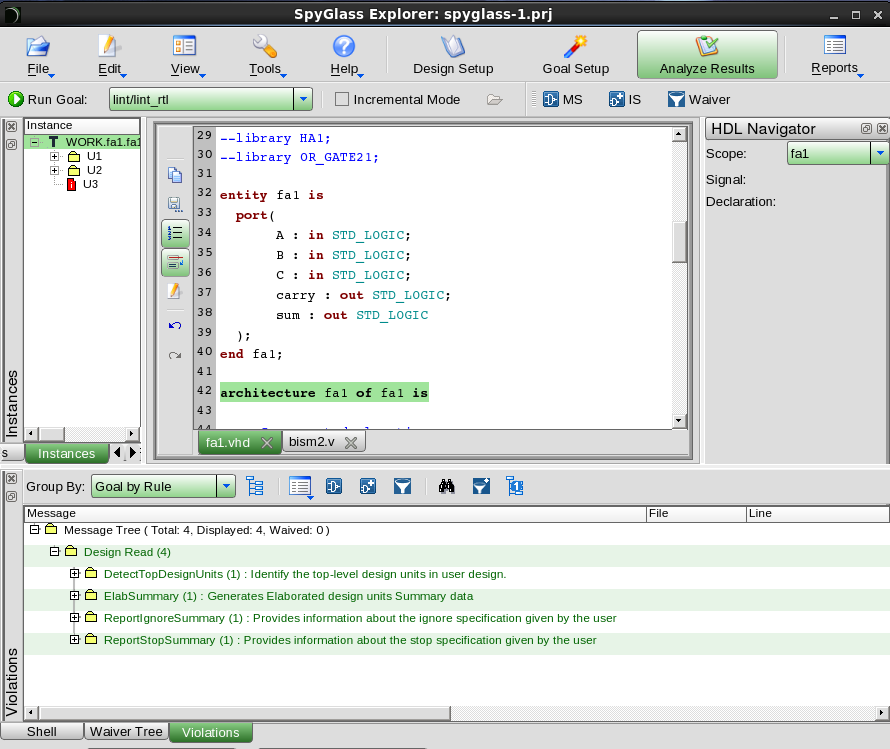Float the HDL Navigator panel
This screenshot has width=890, height=749.
[x=866, y=129]
